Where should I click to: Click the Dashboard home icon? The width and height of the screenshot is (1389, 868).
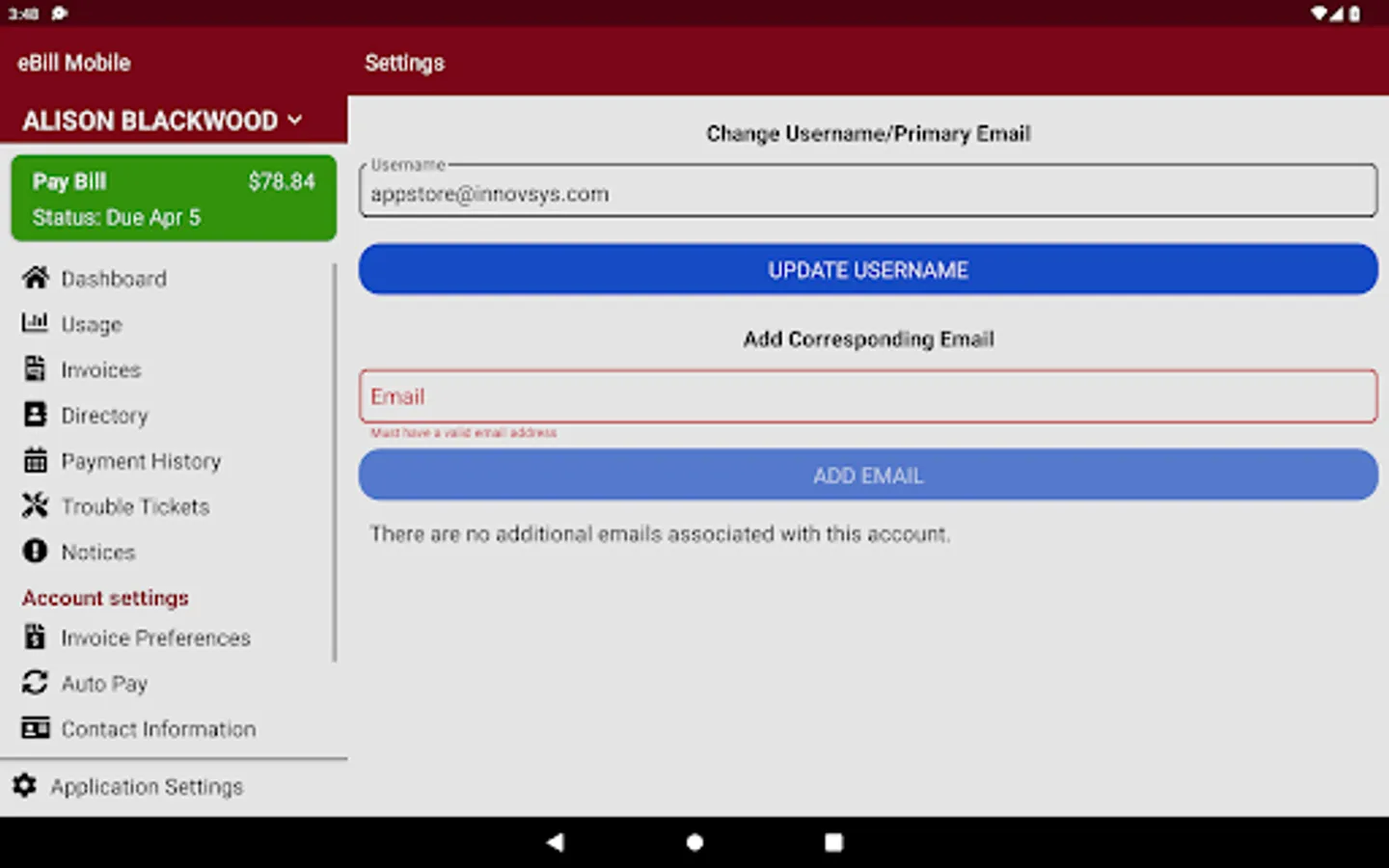pos(36,278)
